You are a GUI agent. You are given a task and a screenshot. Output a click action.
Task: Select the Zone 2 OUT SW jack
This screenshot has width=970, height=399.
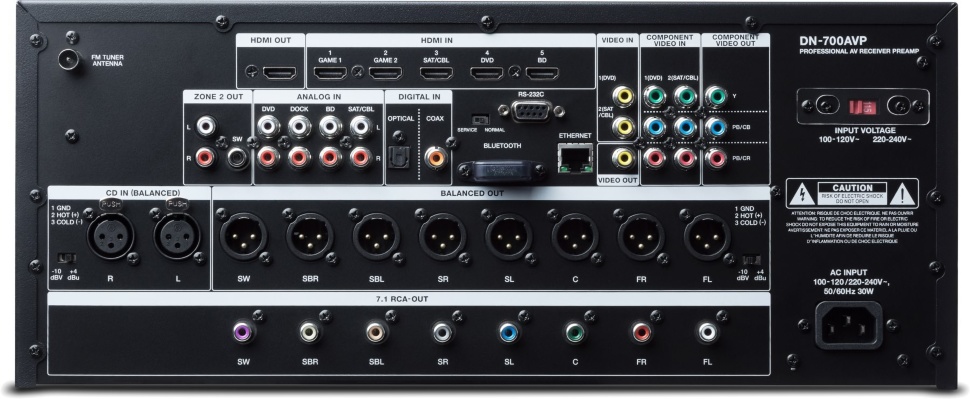pyautogui.click(x=236, y=158)
